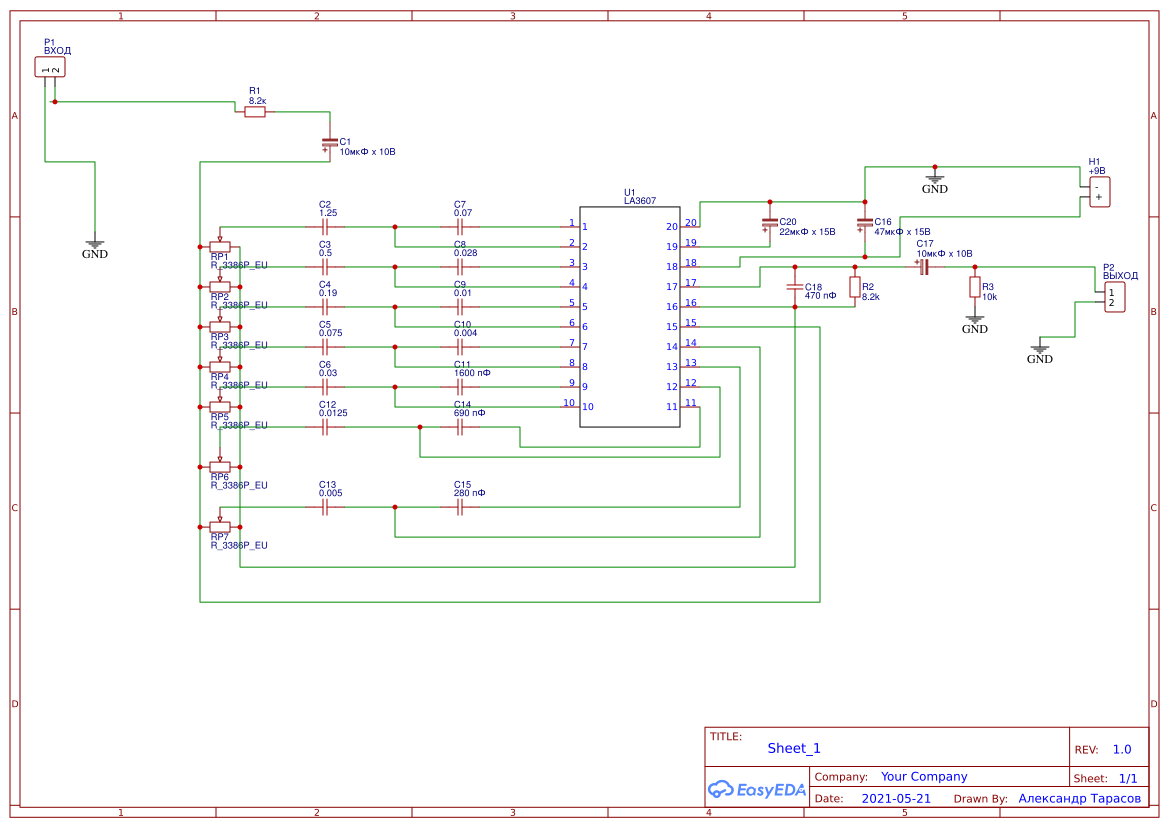Click the '1.25' value of C2
This screenshot has width=1169, height=828.
(328, 212)
